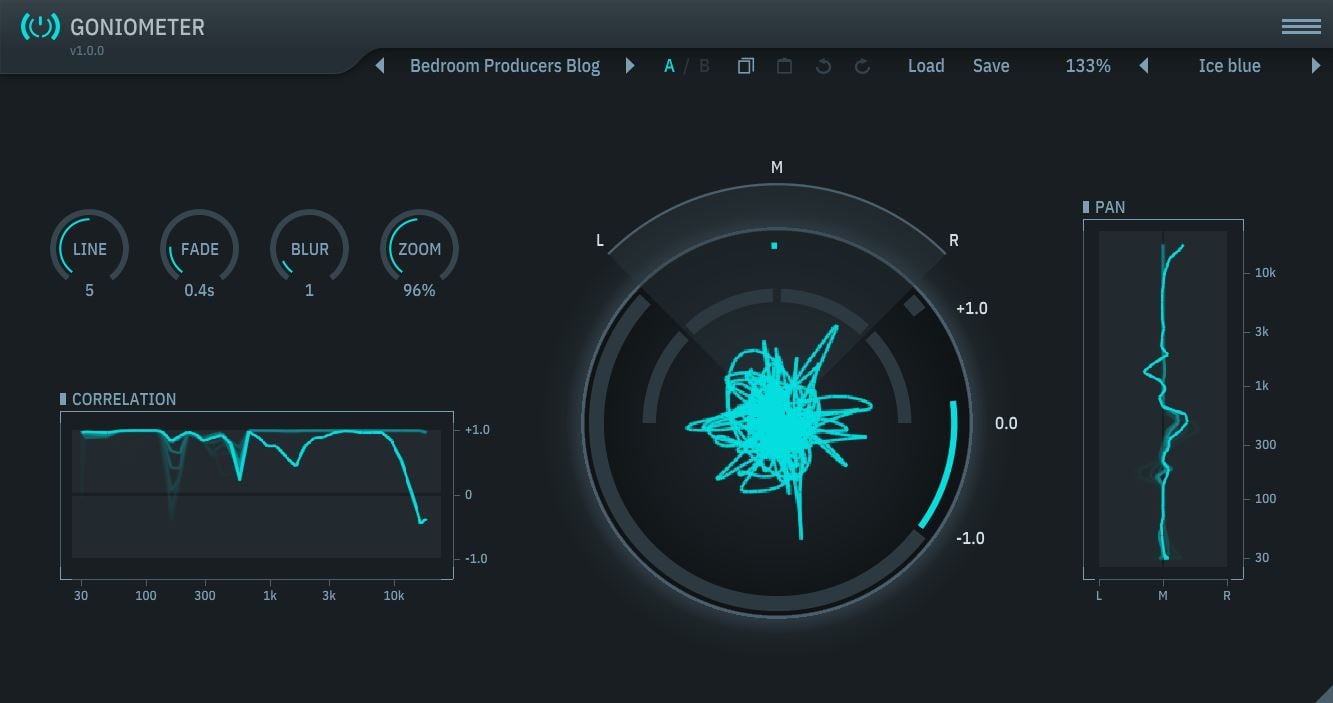Select previous preset with left arrow
Viewport: 1333px width, 703px height.
click(x=380, y=66)
